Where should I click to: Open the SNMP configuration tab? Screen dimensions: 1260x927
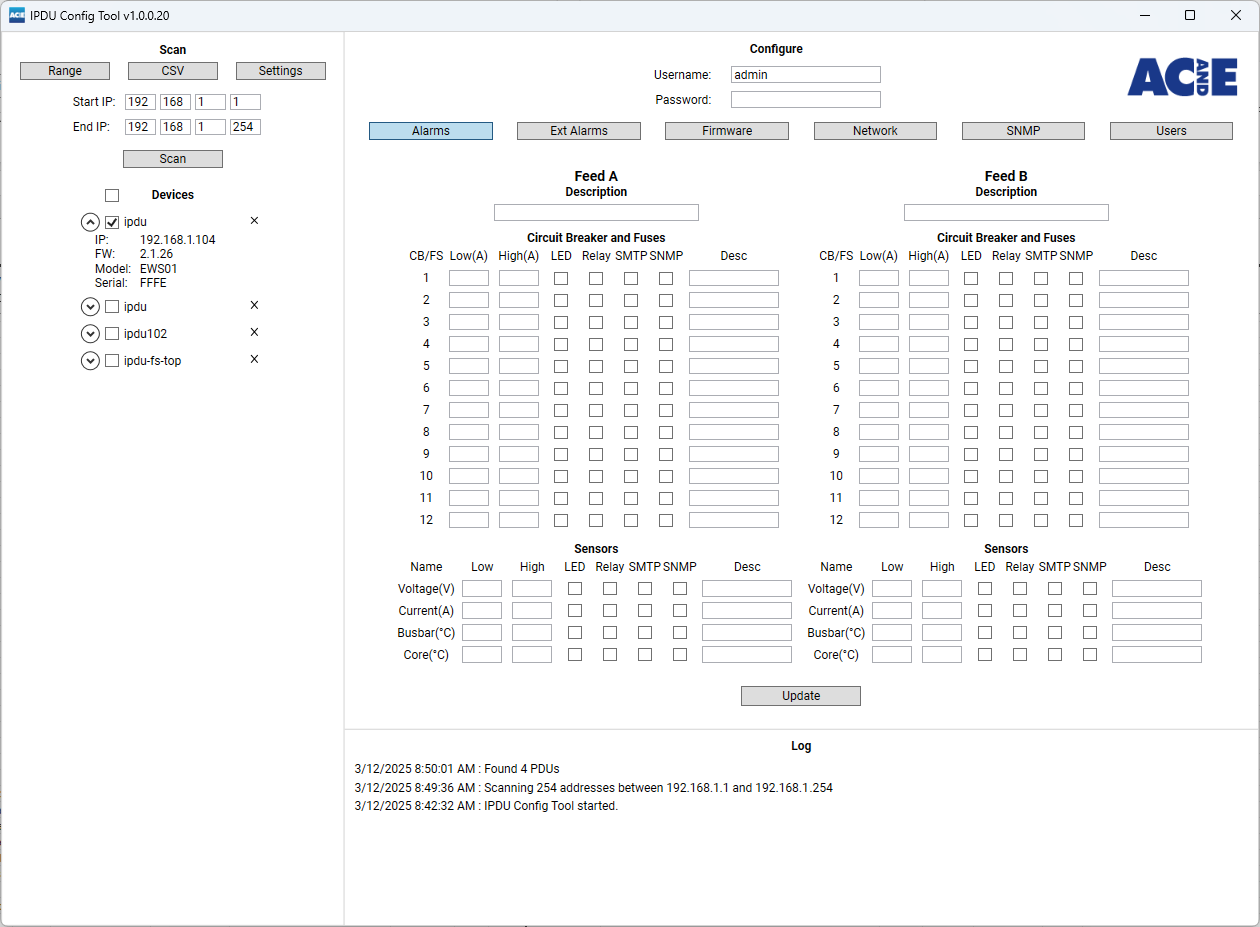[1023, 131]
